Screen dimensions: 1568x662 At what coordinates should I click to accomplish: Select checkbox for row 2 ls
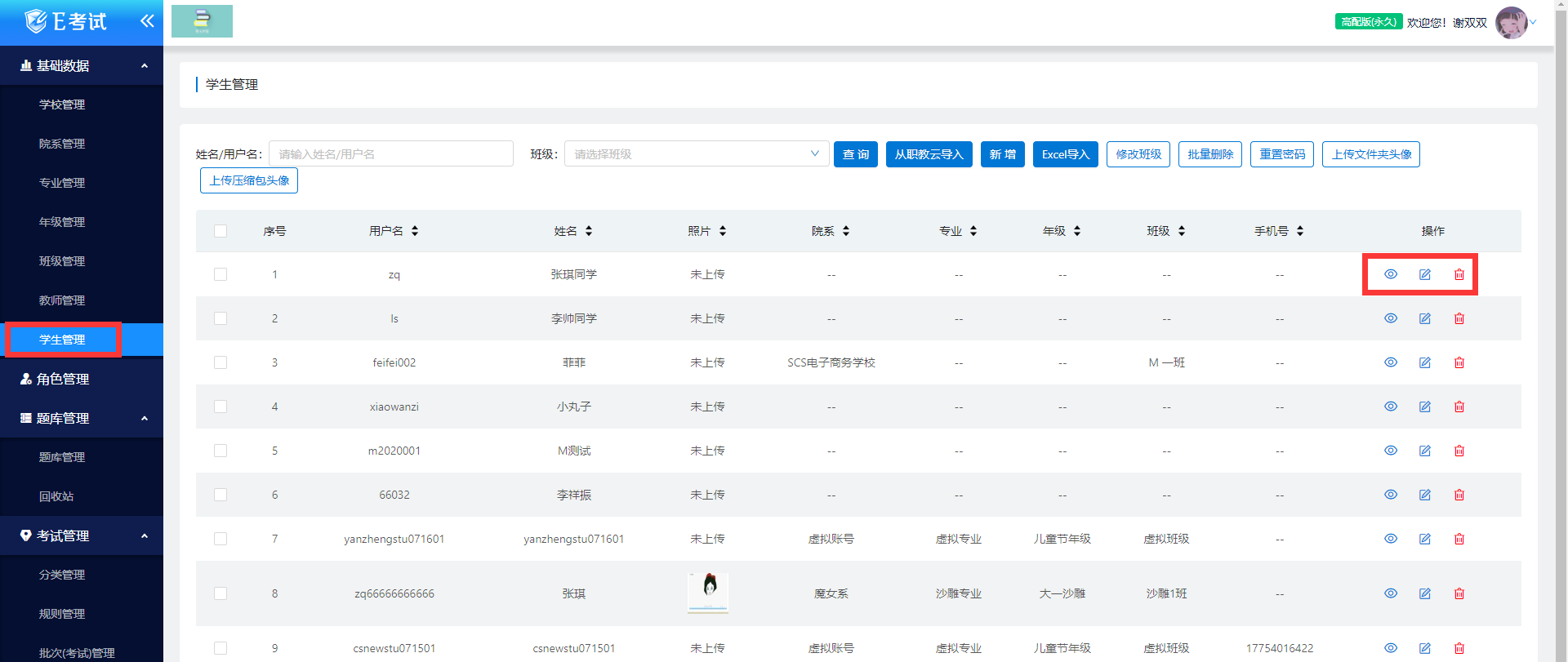(x=220, y=318)
